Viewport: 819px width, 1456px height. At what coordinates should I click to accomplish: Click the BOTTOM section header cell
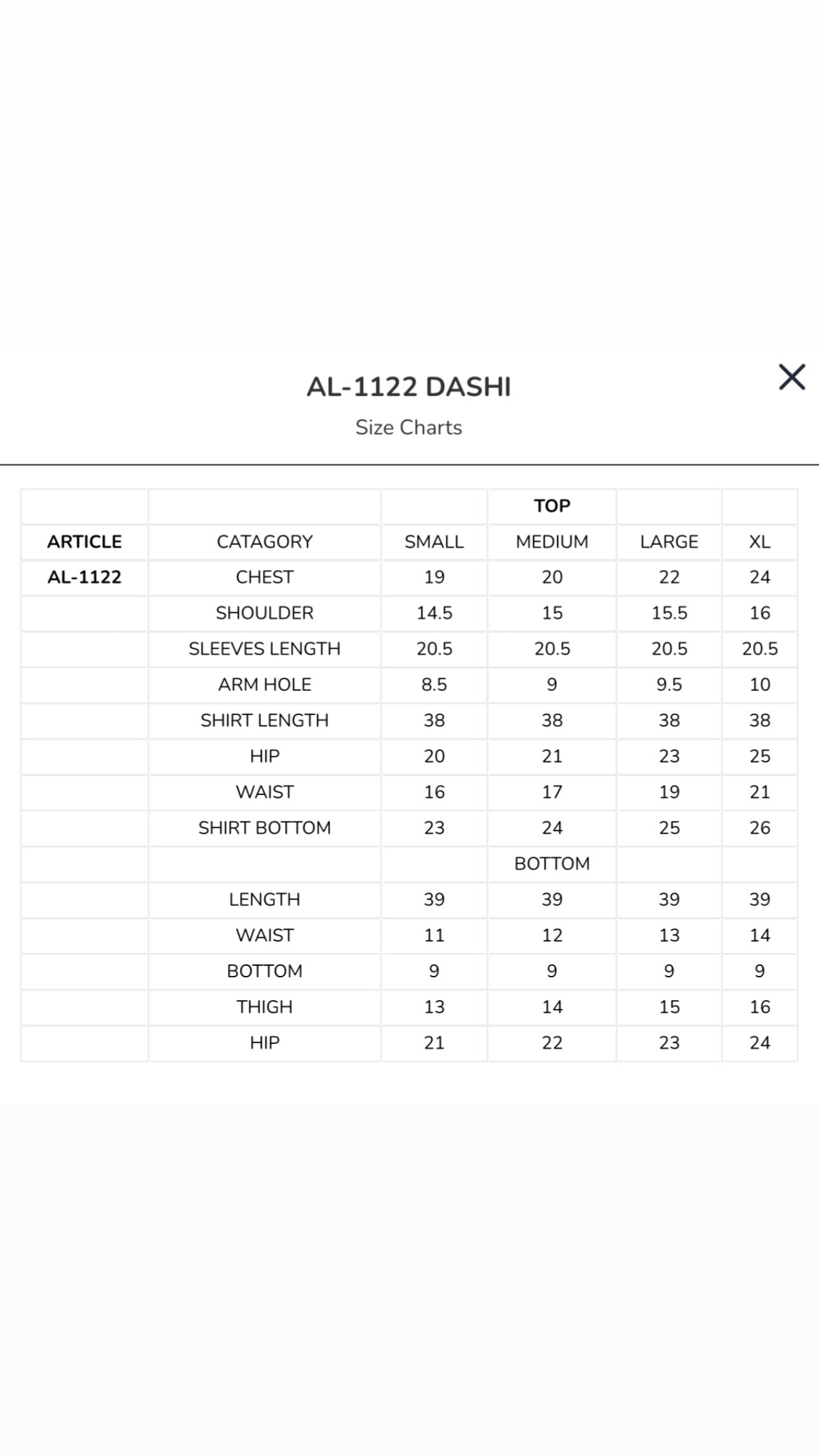(x=552, y=864)
